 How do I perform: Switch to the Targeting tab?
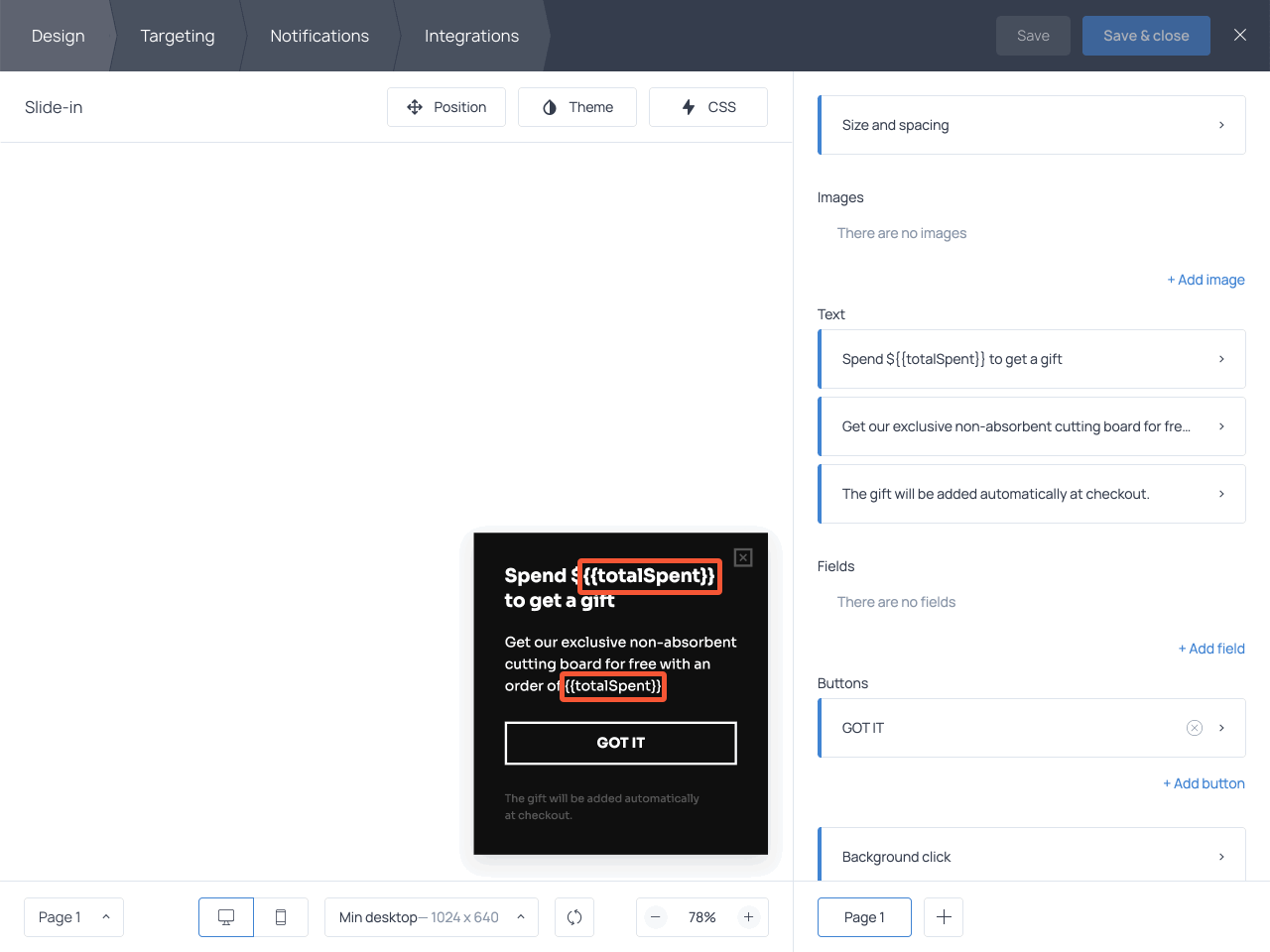coord(178,36)
